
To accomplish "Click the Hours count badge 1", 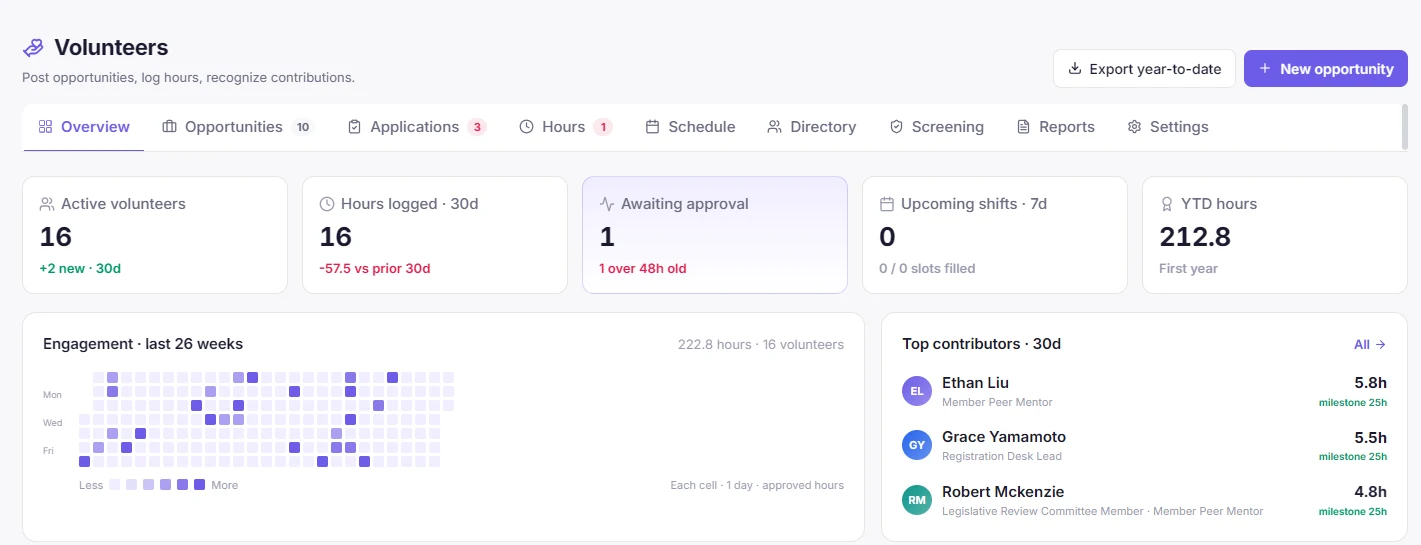I will coord(603,127).
